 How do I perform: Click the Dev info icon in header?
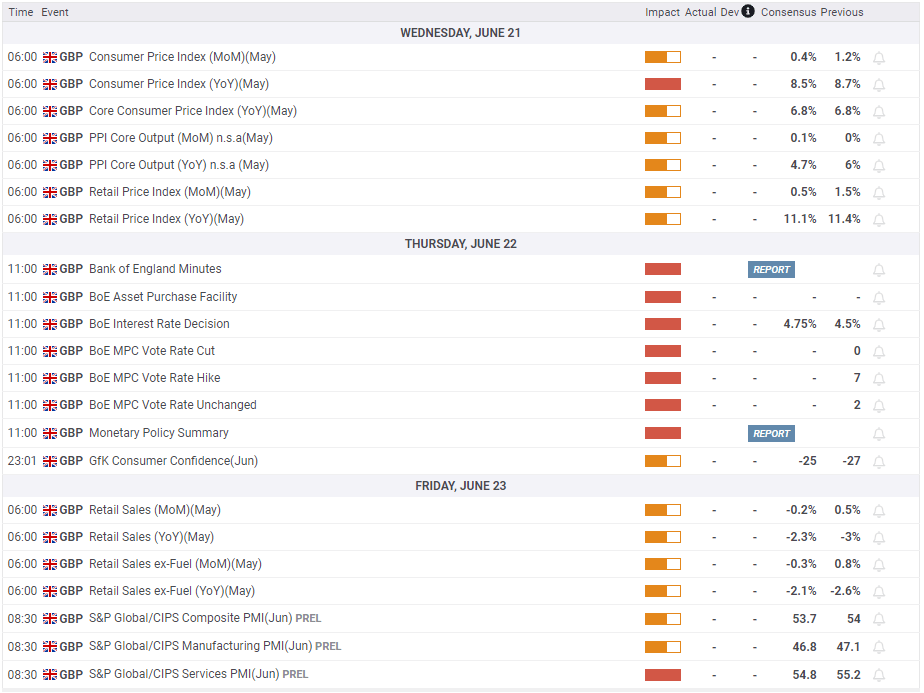748,12
